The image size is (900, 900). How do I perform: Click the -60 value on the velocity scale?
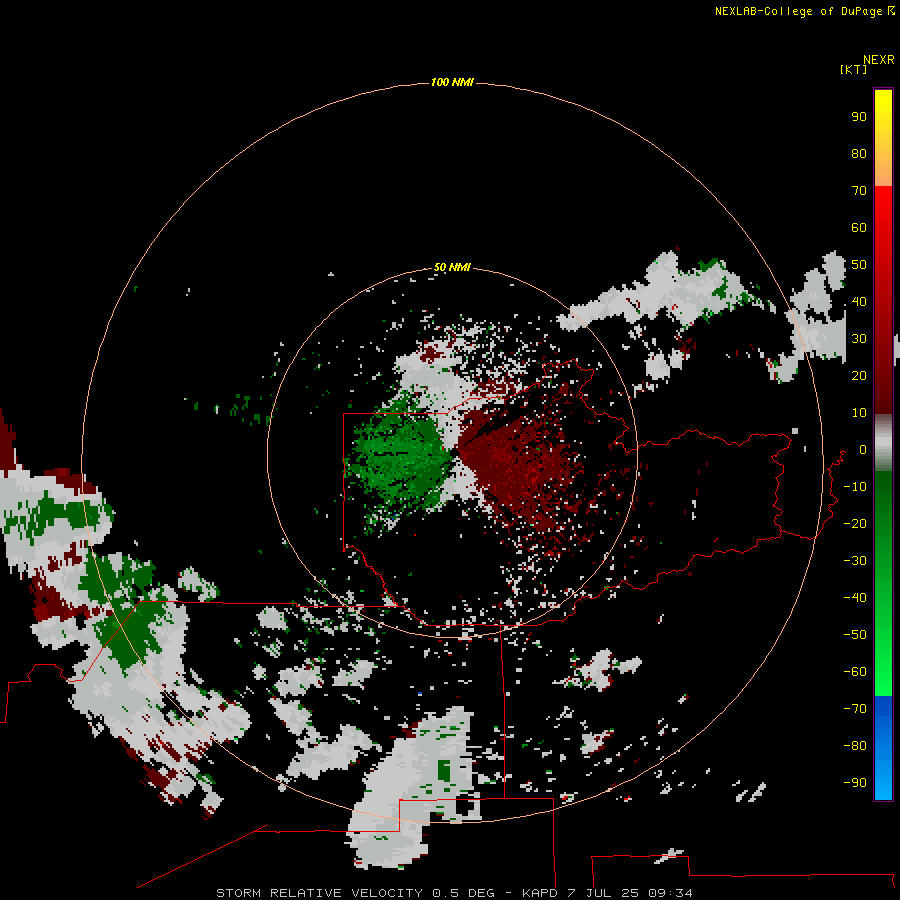click(x=855, y=672)
